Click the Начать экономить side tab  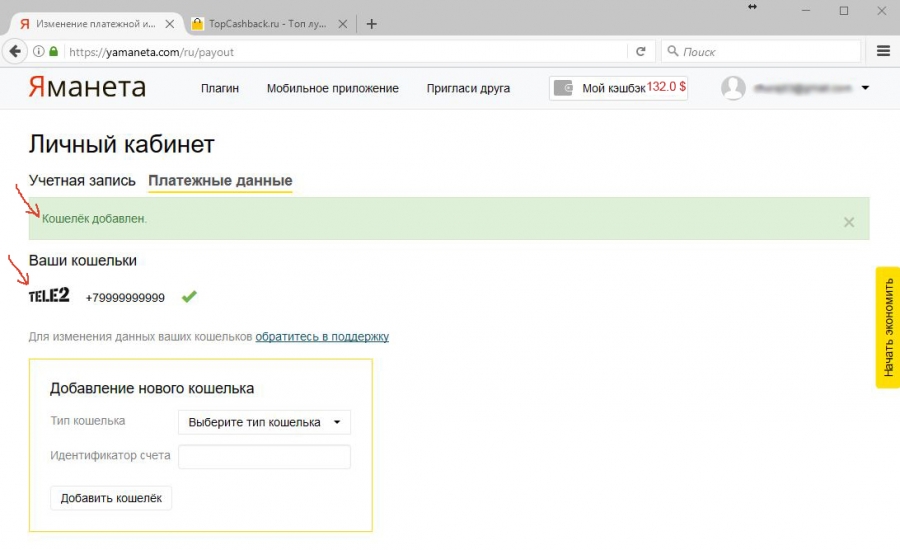tap(888, 327)
